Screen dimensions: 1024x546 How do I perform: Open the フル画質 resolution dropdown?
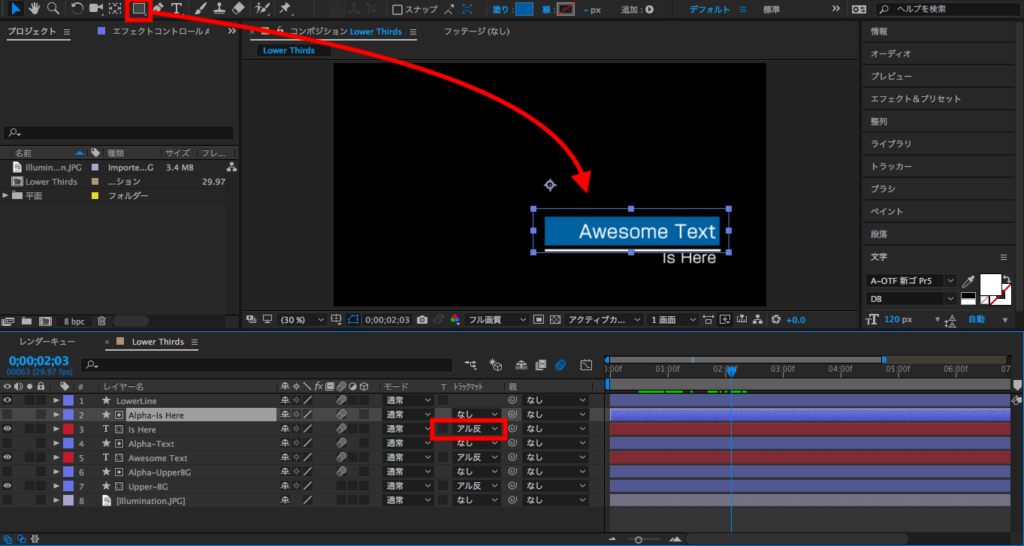(501, 320)
